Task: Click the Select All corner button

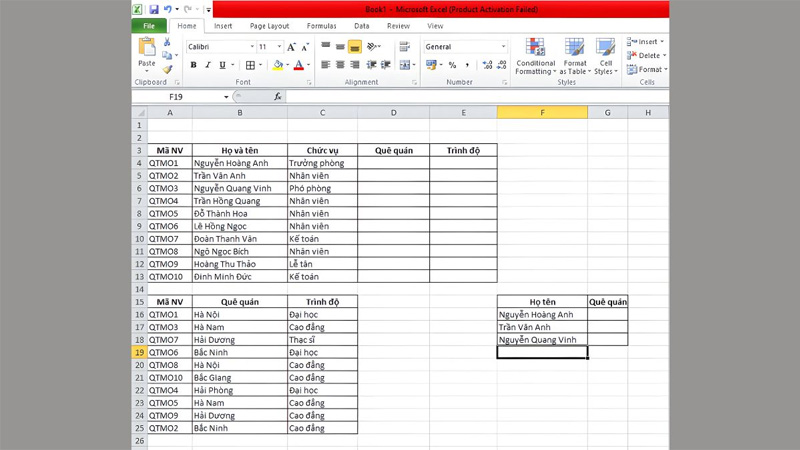Action: click(x=139, y=113)
